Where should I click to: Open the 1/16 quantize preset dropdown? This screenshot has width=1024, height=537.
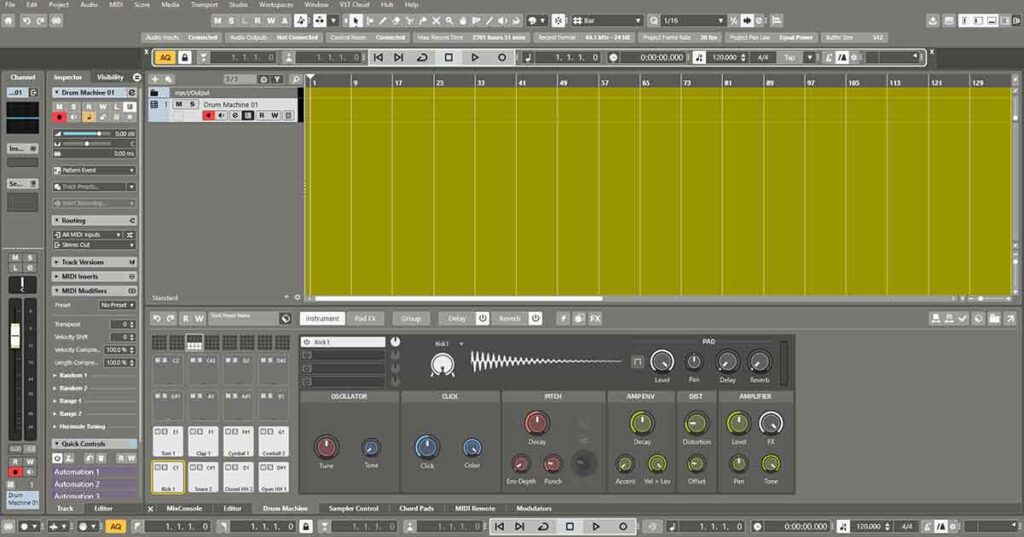[x=693, y=20]
